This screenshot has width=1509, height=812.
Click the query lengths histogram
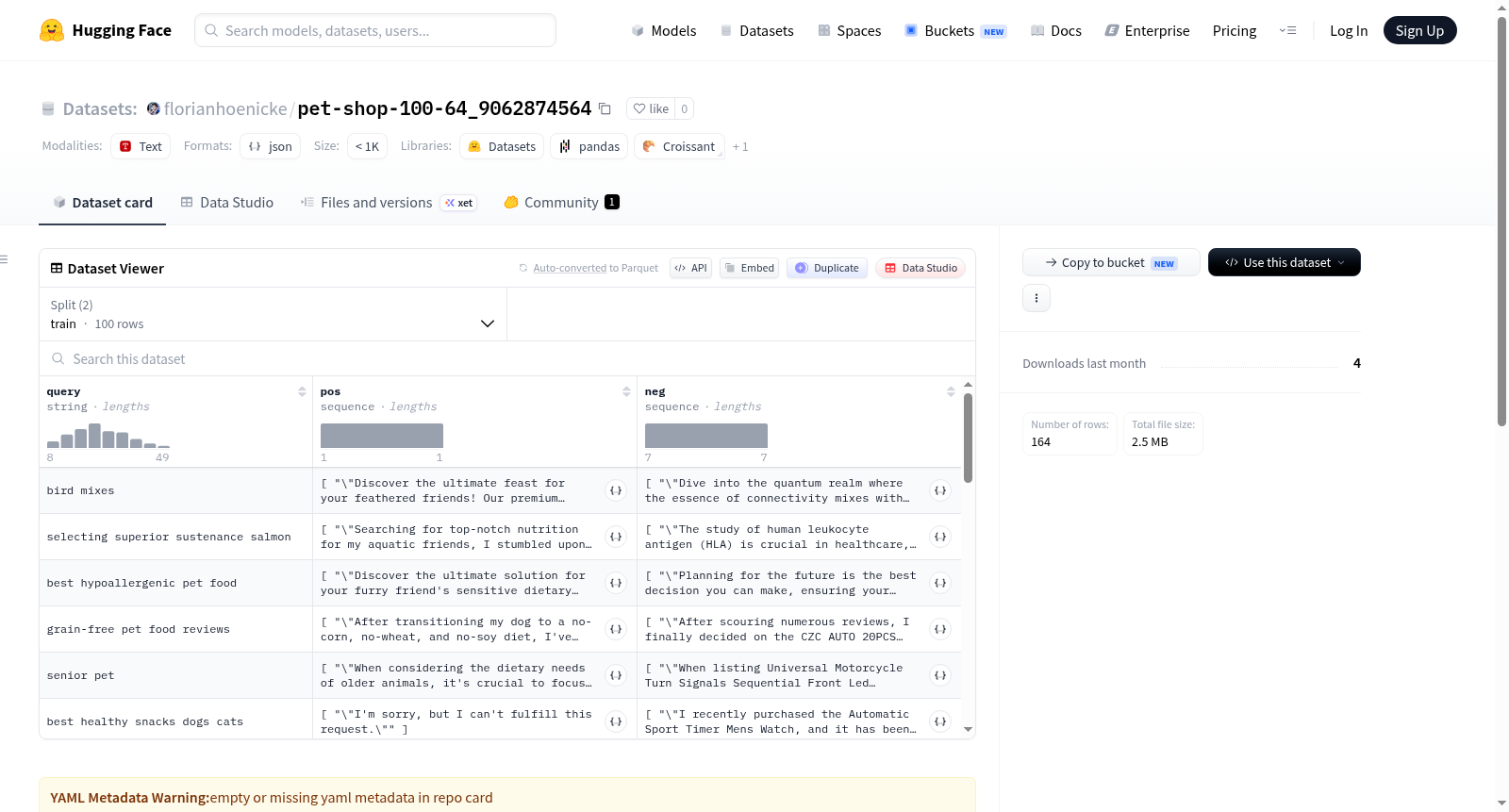click(108, 436)
